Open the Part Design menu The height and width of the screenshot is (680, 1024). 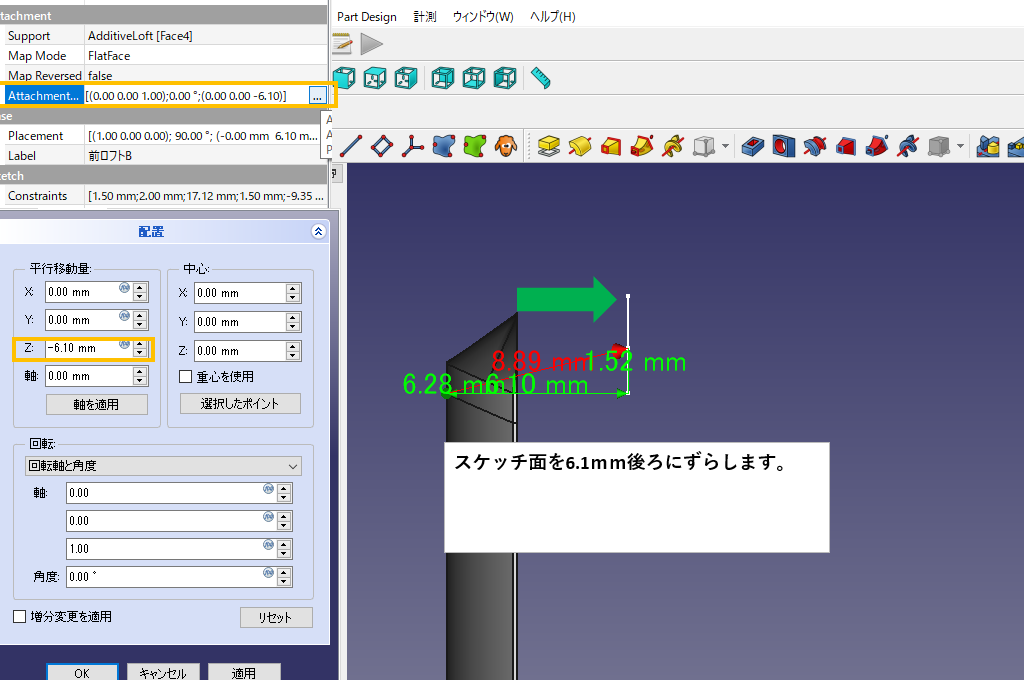coord(366,17)
